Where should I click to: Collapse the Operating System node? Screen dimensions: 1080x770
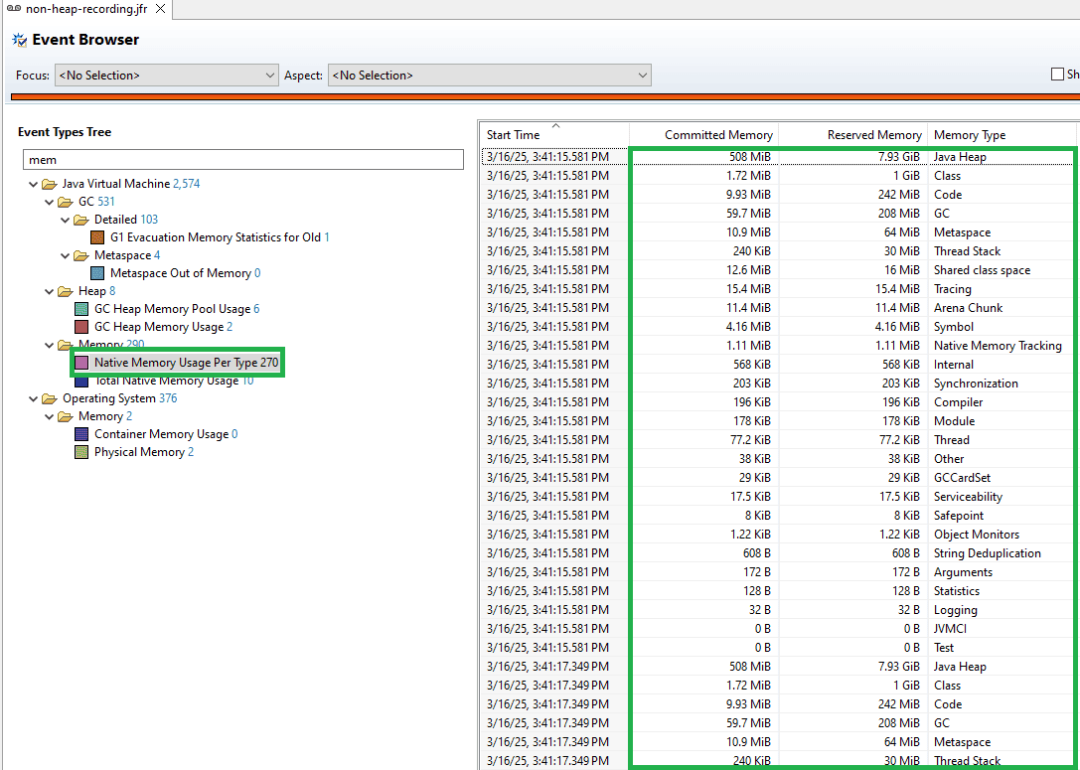point(33,399)
